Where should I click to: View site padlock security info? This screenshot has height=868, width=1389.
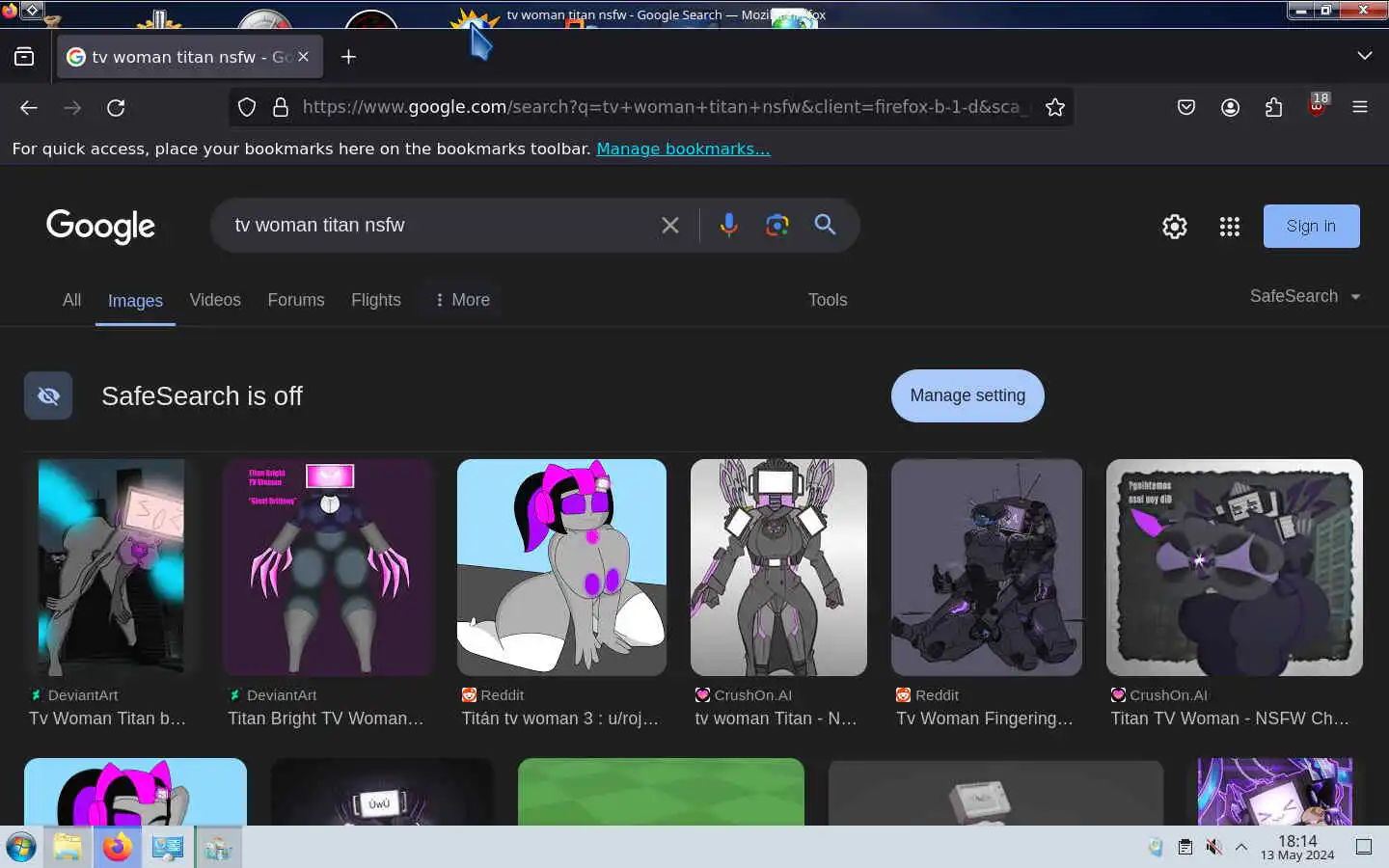(281, 107)
